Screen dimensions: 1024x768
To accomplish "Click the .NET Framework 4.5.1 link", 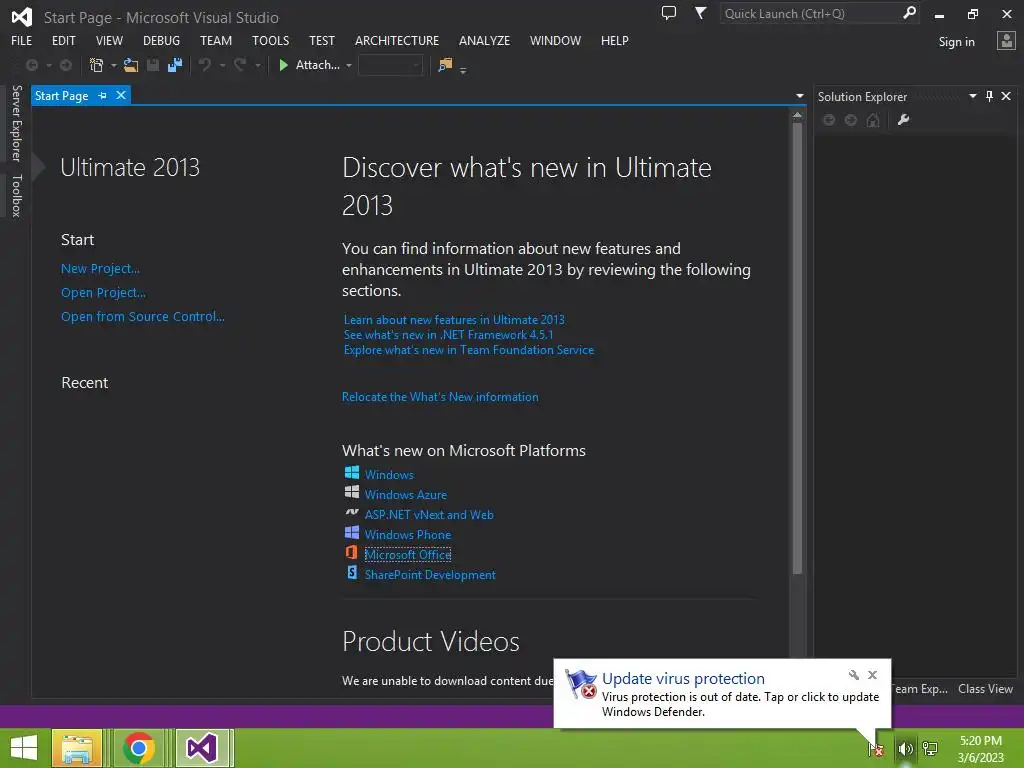I will [448, 334].
